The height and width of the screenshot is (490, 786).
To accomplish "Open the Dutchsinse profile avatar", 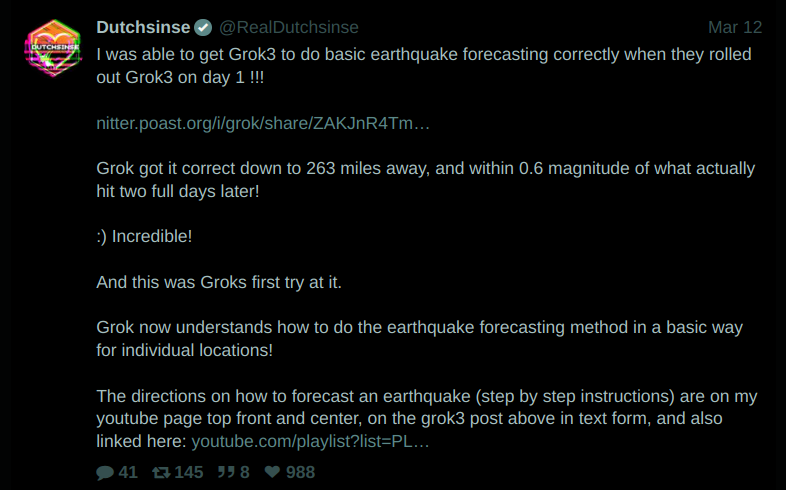I will (x=53, y=48).
